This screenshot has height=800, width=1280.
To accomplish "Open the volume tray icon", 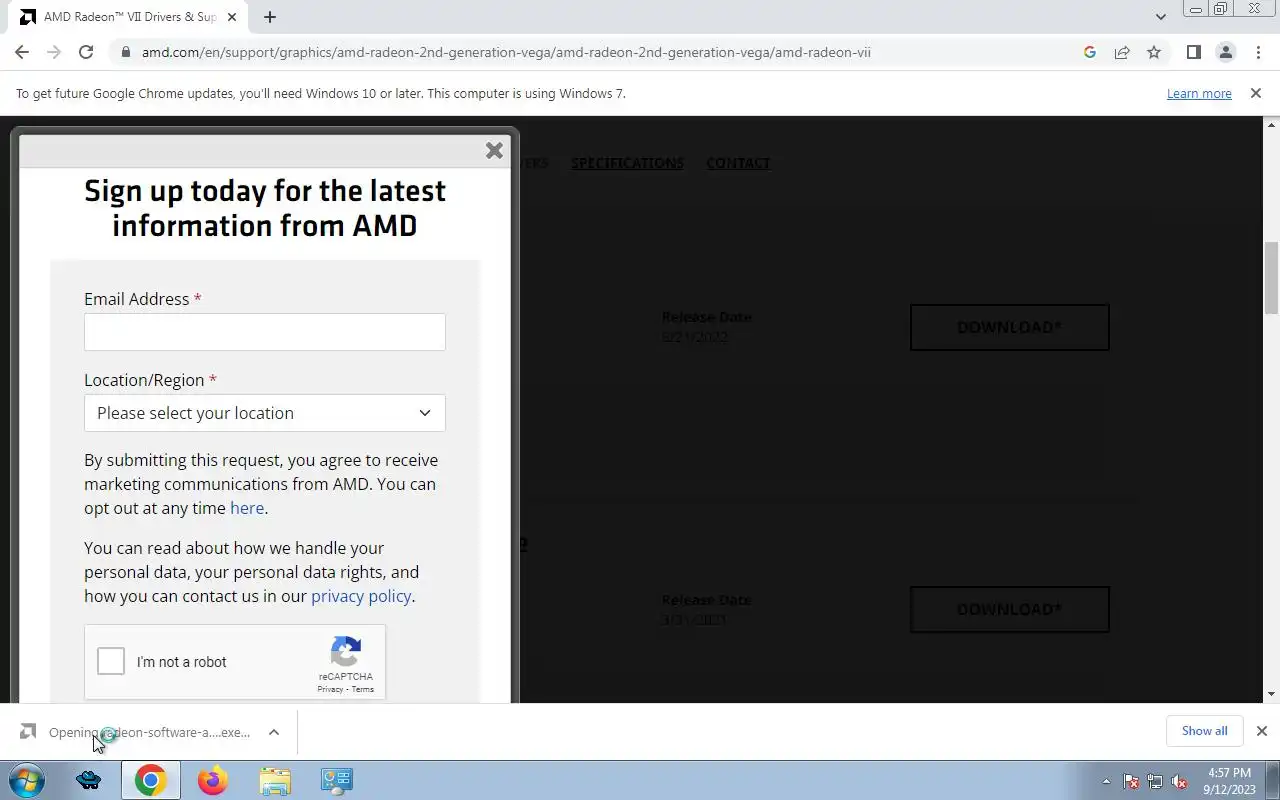I will coord(1179,782).
